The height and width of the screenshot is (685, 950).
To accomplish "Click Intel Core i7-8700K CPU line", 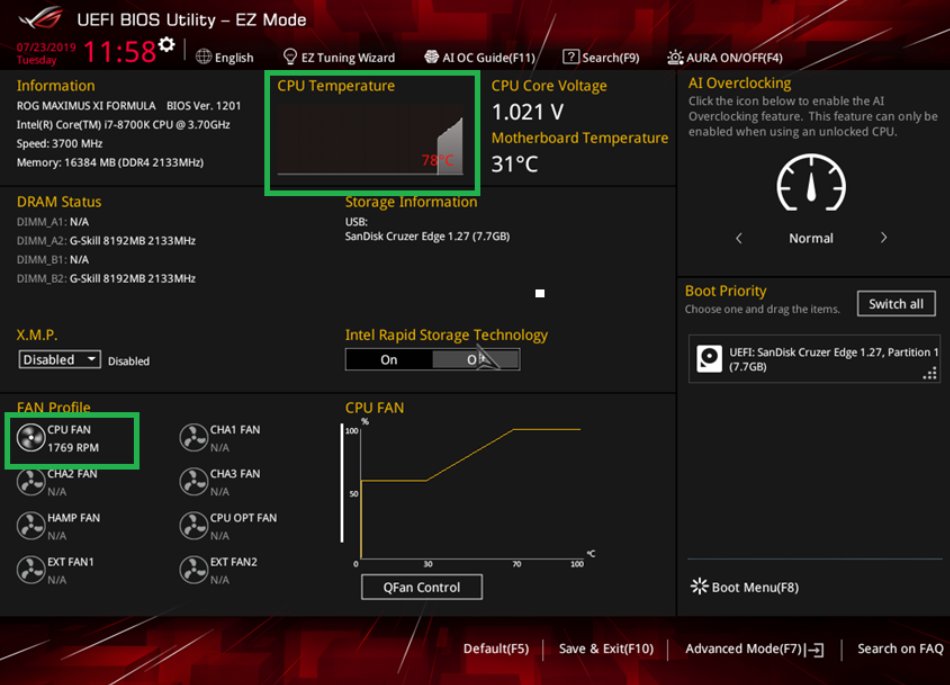I will coord(123,125).
